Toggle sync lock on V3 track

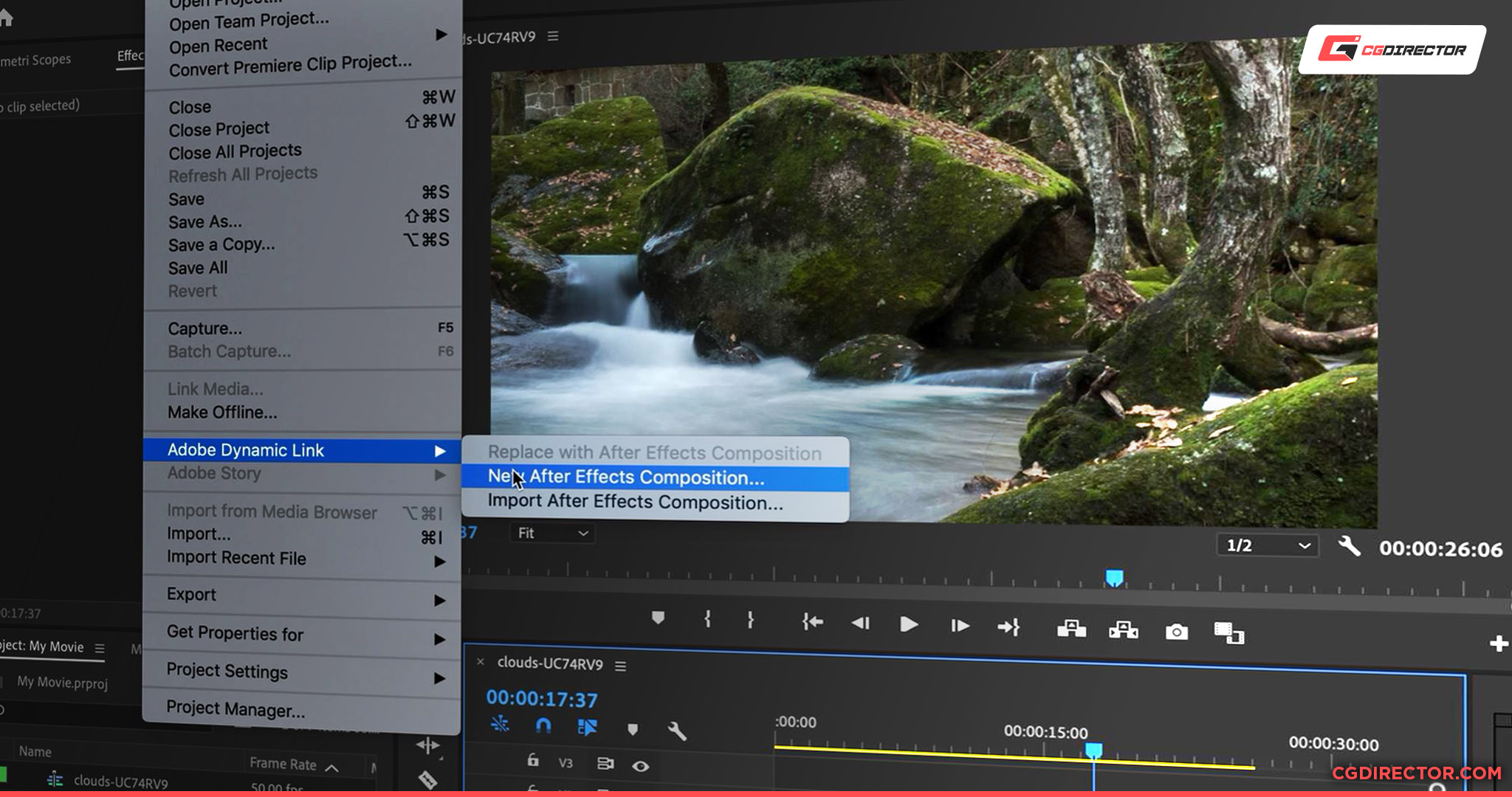pyautogui.click(x=605, y=764)
